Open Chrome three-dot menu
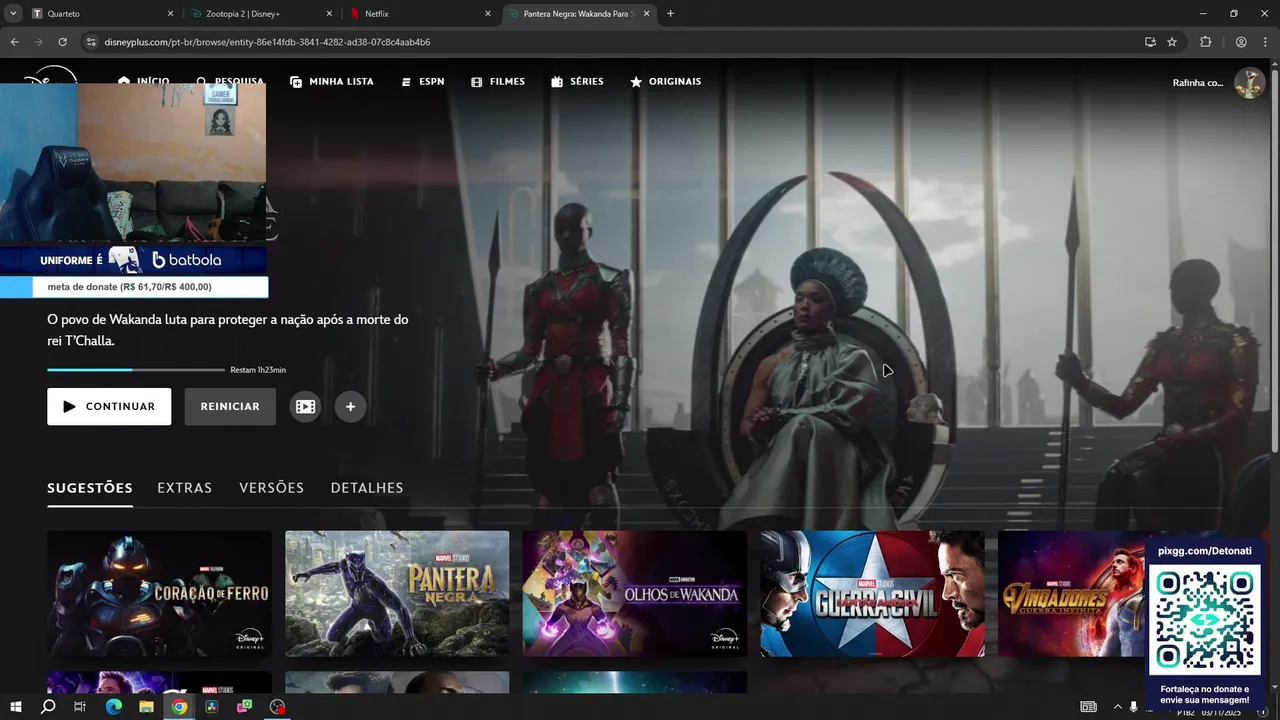The image size is (1280, 720). tap(1265, 42)
